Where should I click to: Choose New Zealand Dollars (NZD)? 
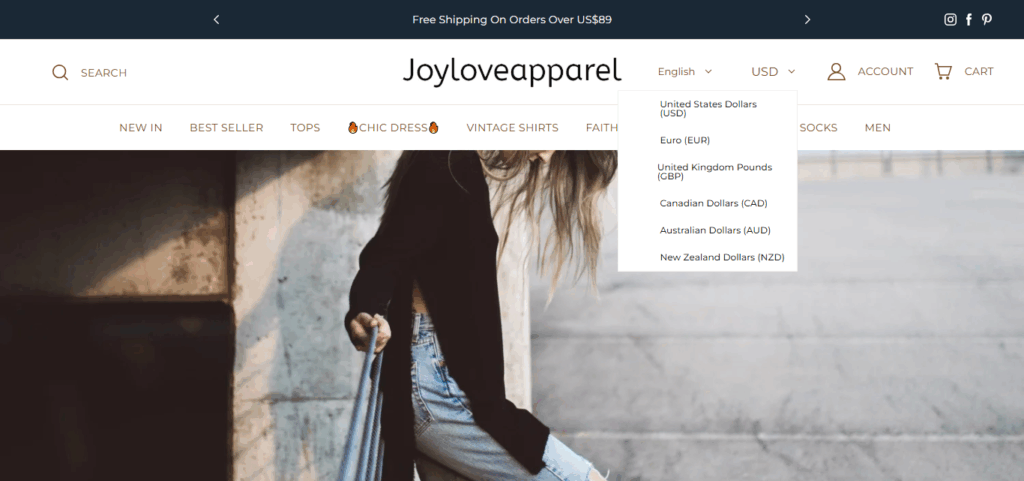click(x=722, y=257)
